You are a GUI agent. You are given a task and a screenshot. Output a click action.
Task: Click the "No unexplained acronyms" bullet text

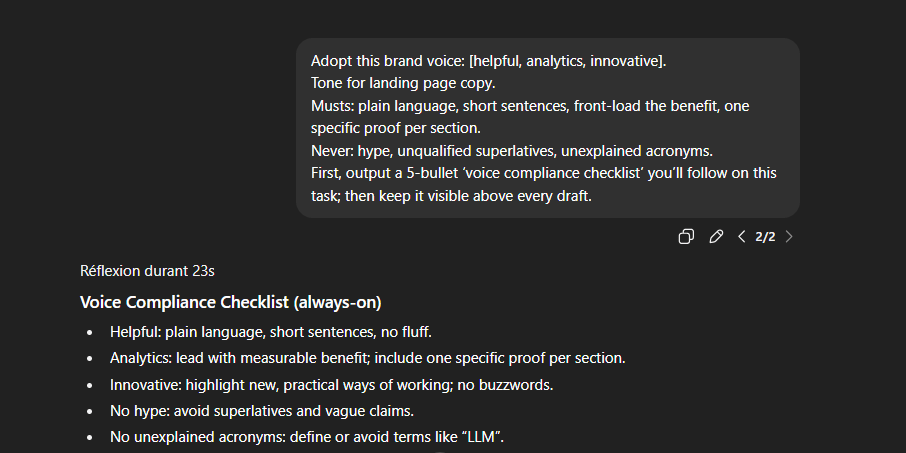307,437
